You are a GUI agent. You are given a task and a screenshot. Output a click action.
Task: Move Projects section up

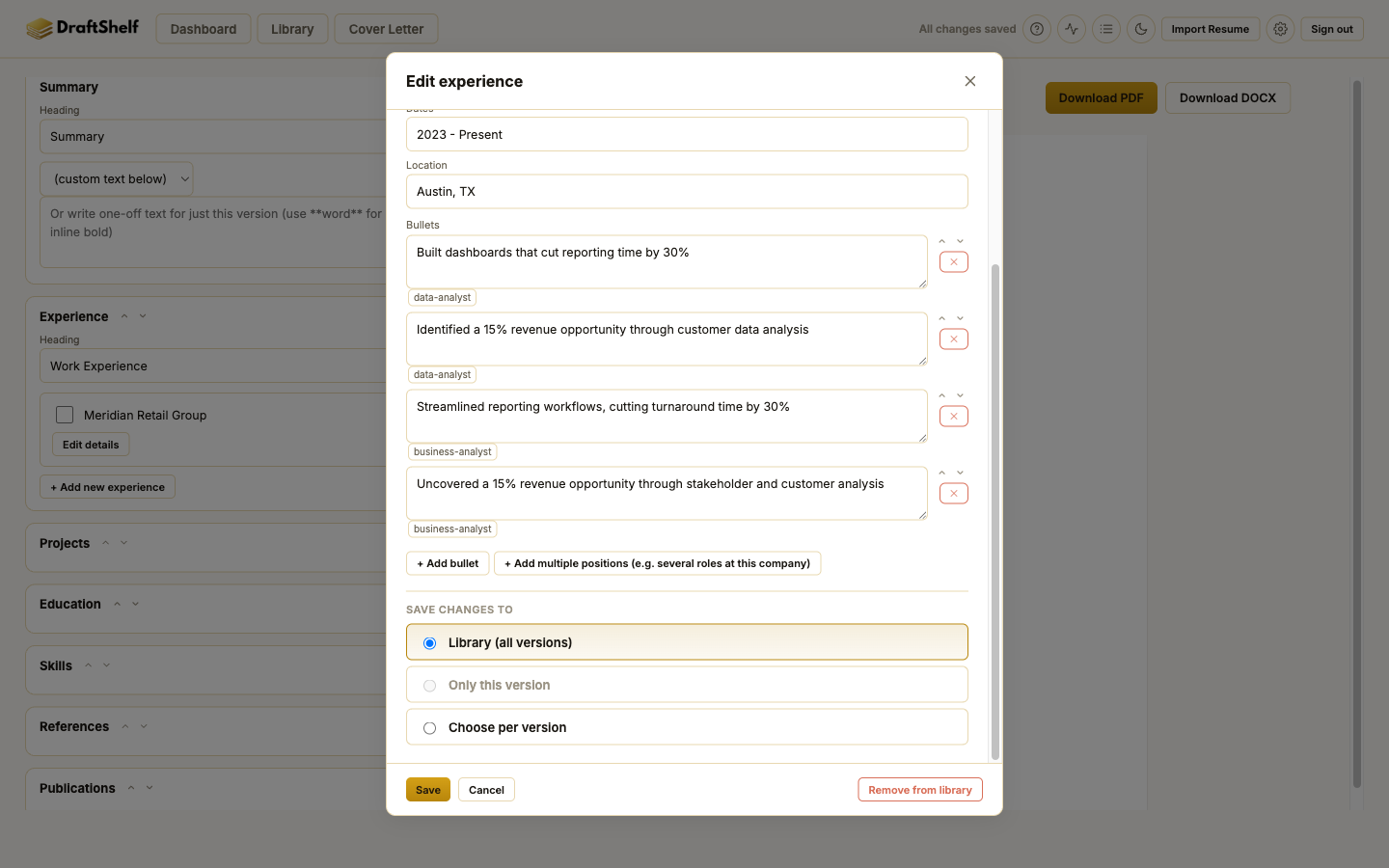coord(106,543)
